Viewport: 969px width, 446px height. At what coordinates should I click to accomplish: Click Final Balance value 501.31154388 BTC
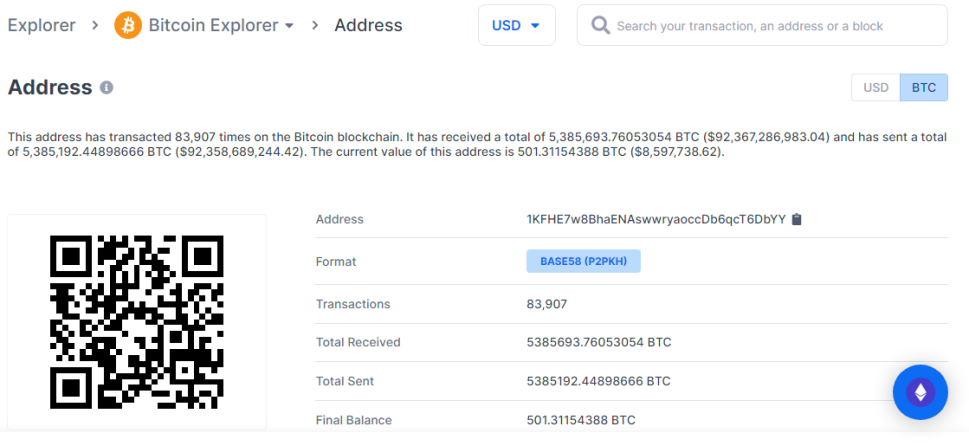(x=581, y=420)
